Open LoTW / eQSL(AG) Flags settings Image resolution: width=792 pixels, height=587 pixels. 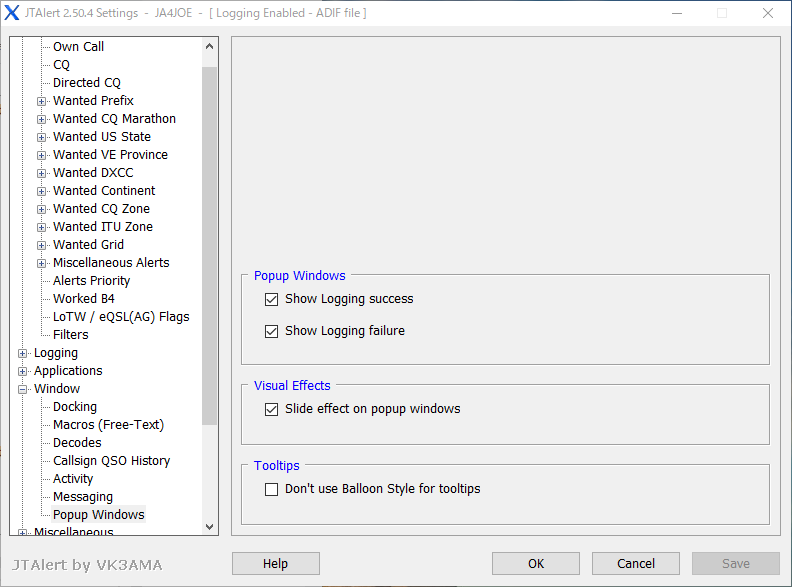click(x=121, y=317)
